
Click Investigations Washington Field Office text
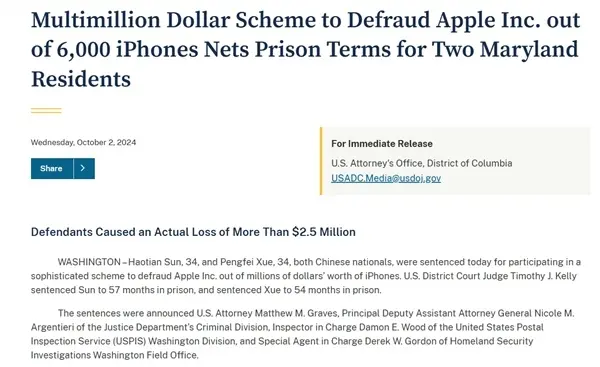click(x=115, y=355)
